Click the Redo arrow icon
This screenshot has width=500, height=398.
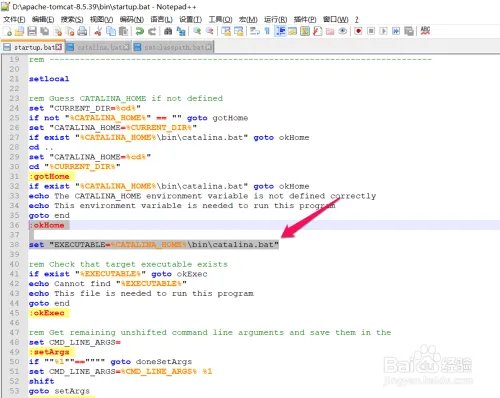coord(152,31)
